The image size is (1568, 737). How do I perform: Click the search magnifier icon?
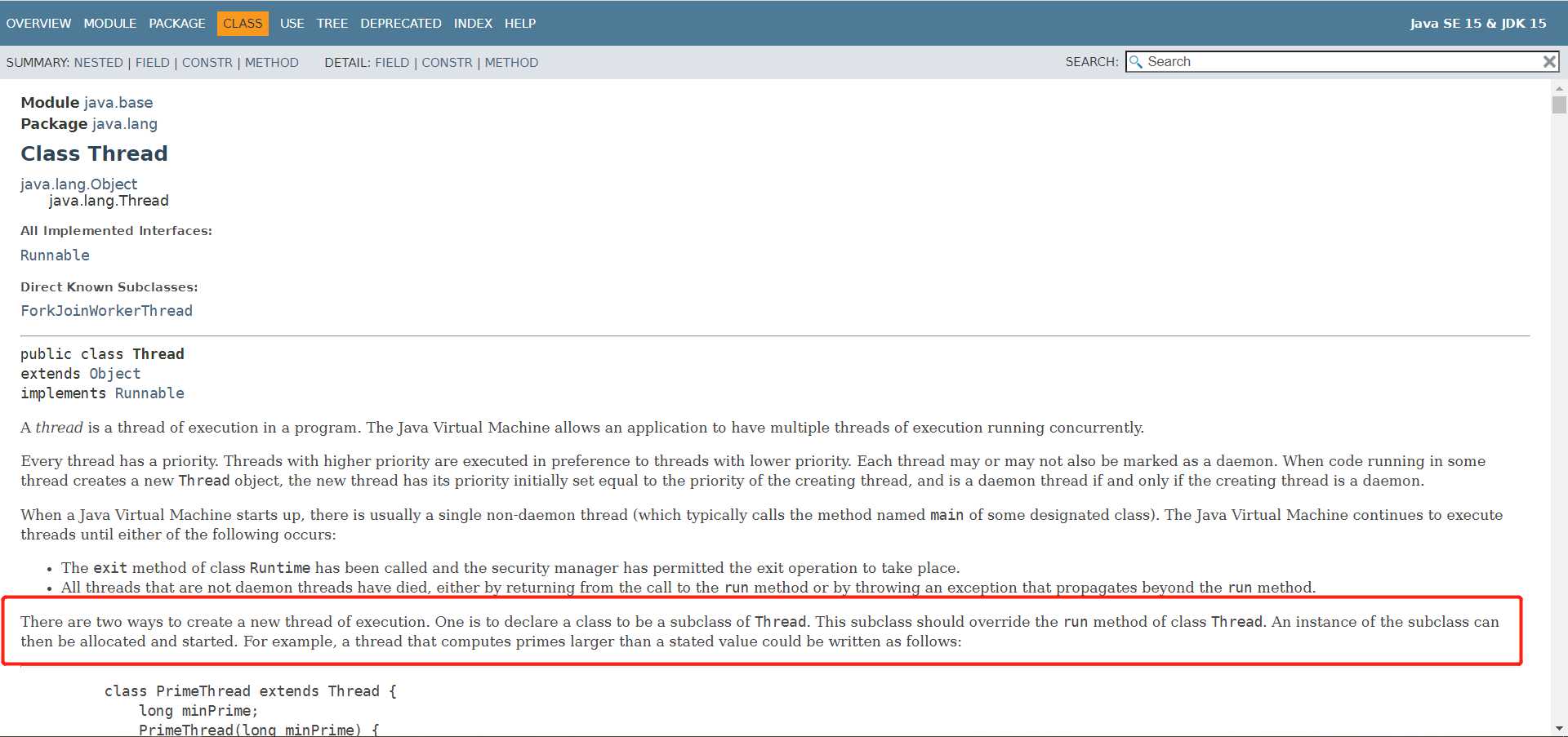click(x=1135, y=62)
